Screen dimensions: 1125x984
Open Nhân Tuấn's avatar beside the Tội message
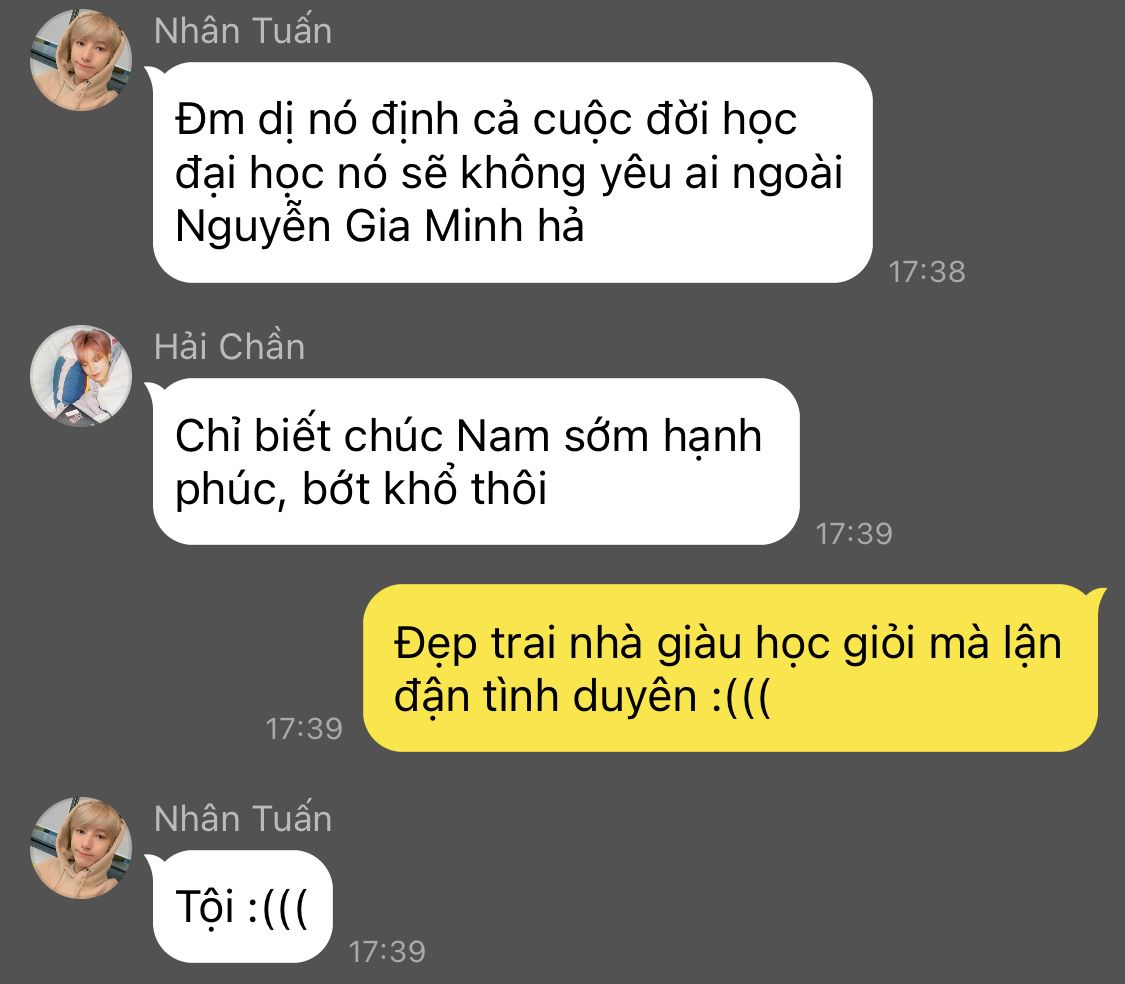[x=80, y=848]
